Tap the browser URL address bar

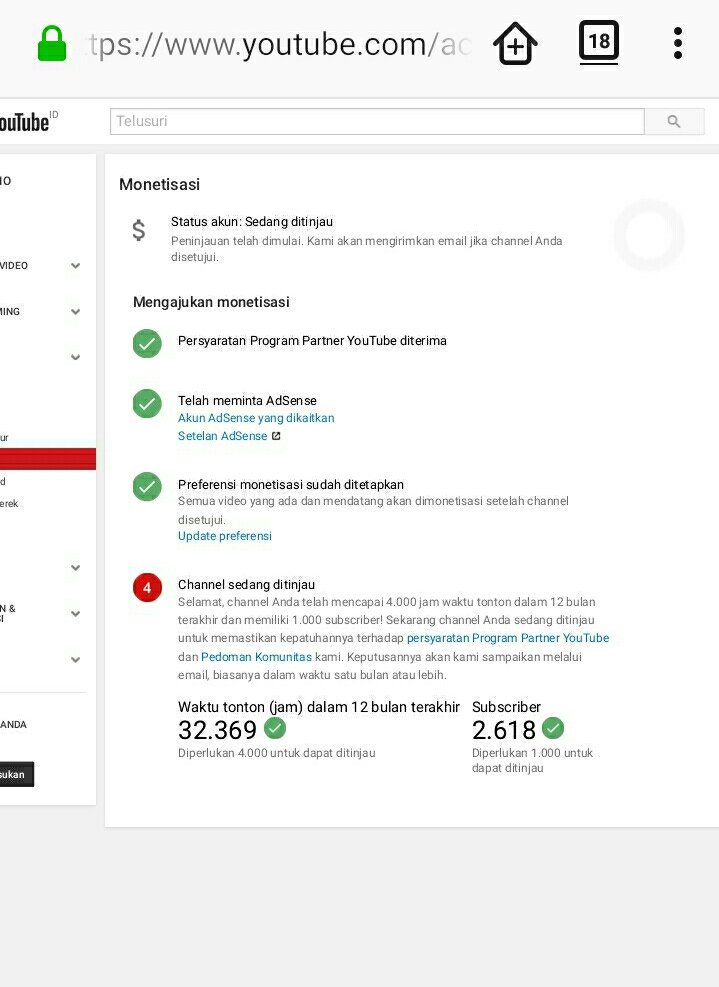pos(280,44)
